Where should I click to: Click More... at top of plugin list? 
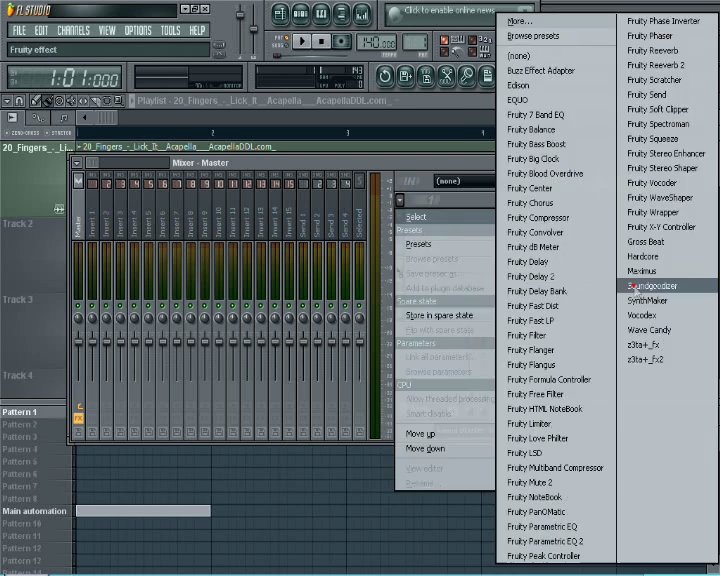click(x=556, y=21)
